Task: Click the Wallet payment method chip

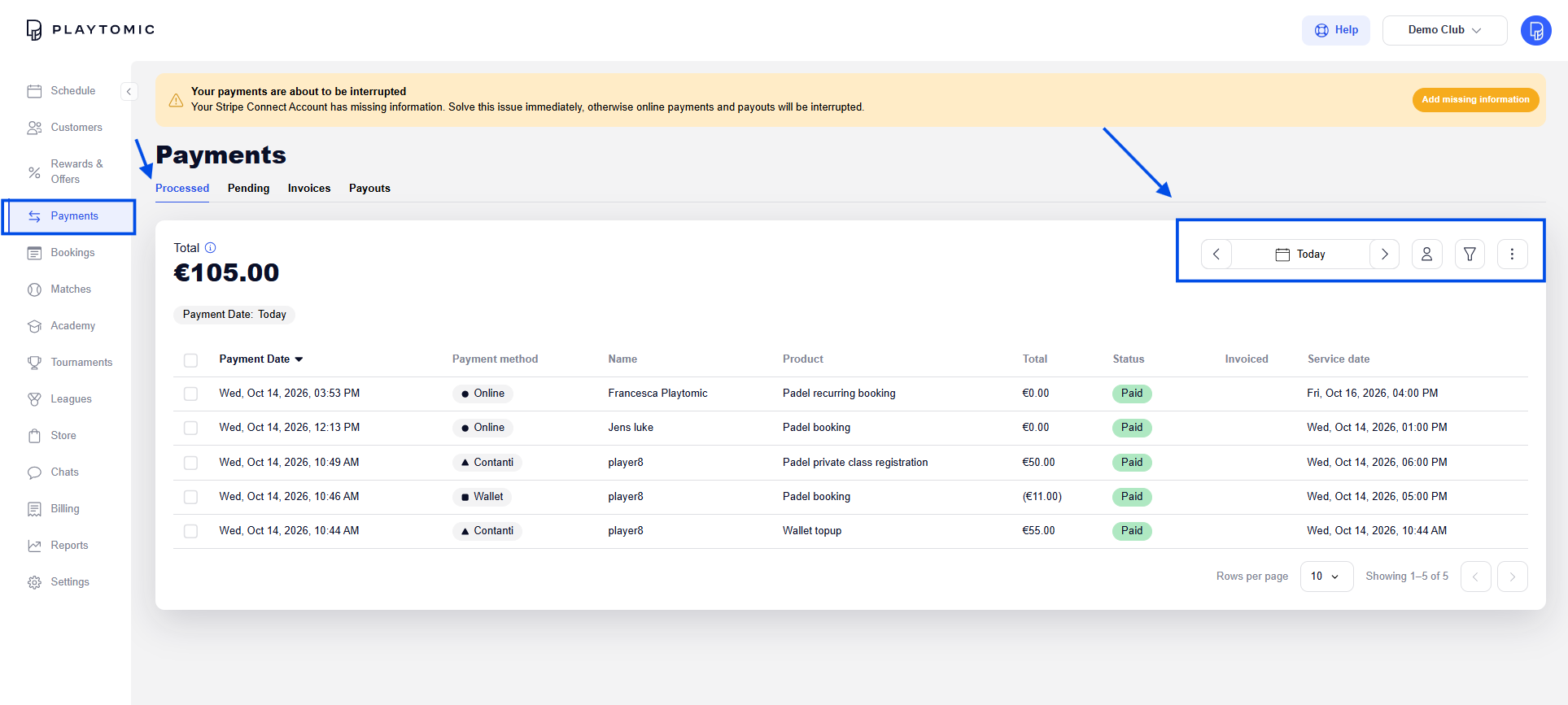Action: coord(482,497)
